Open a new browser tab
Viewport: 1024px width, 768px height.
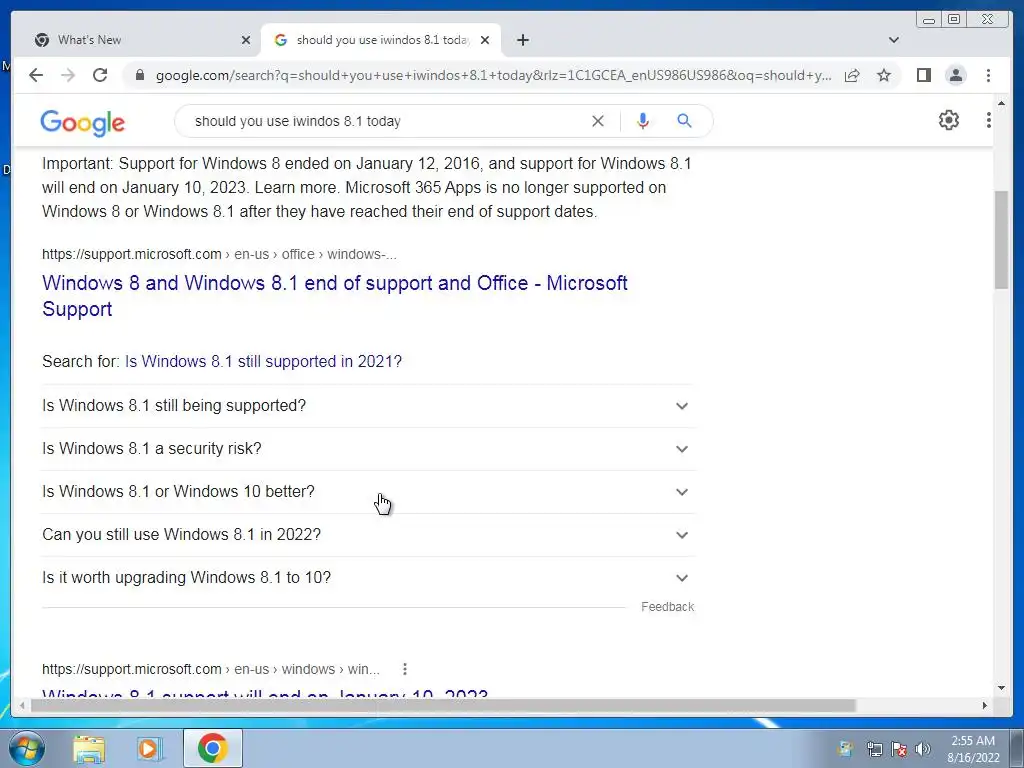522,40
